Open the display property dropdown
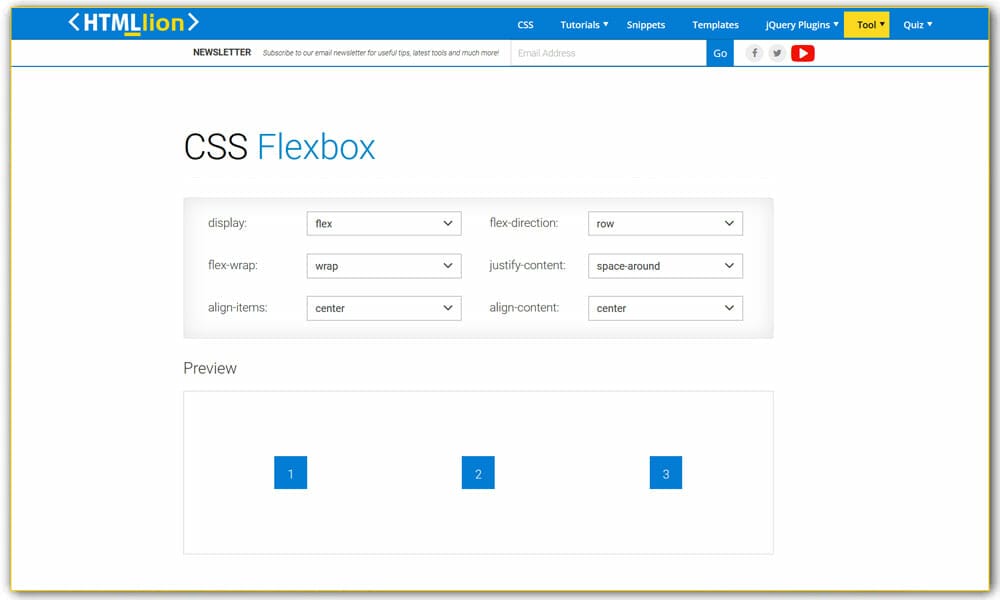This screenshot has height=600, width=1000. tap(383, 223)
